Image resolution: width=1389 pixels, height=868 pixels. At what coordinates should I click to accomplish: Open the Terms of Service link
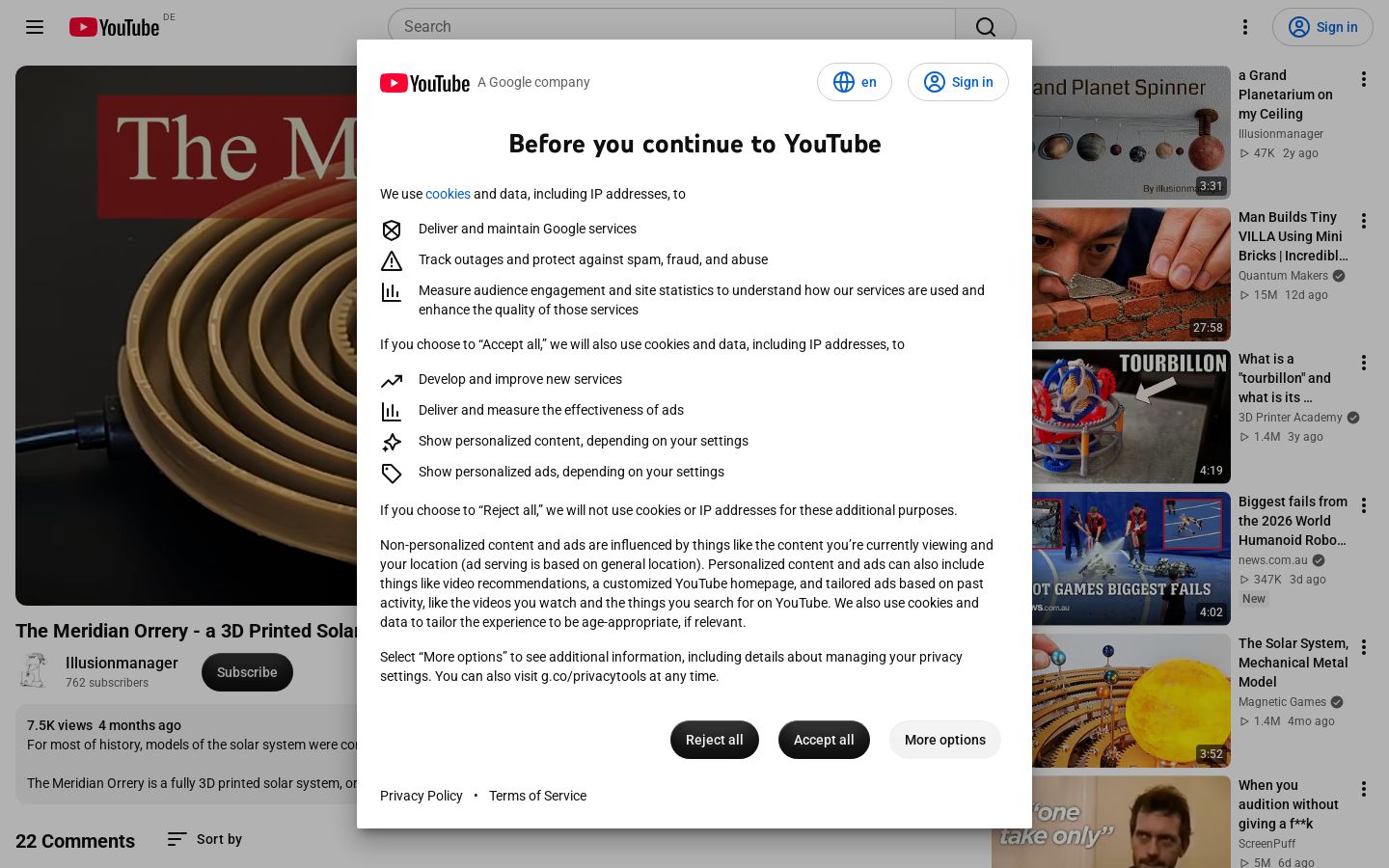(537, 796)
